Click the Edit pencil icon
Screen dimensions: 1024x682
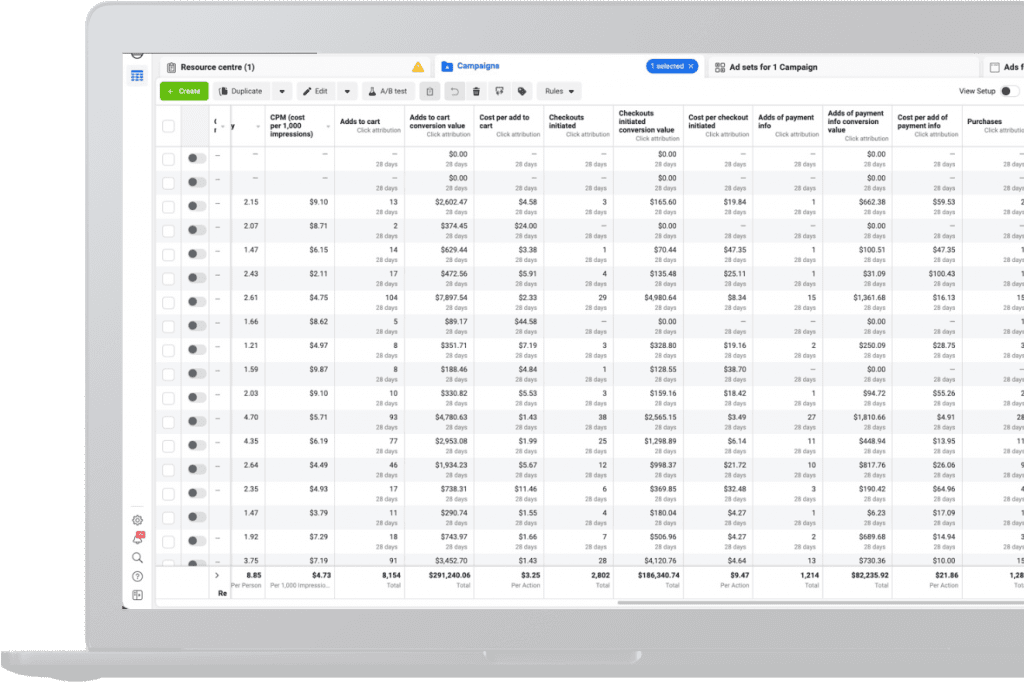[x=307, y=91]
